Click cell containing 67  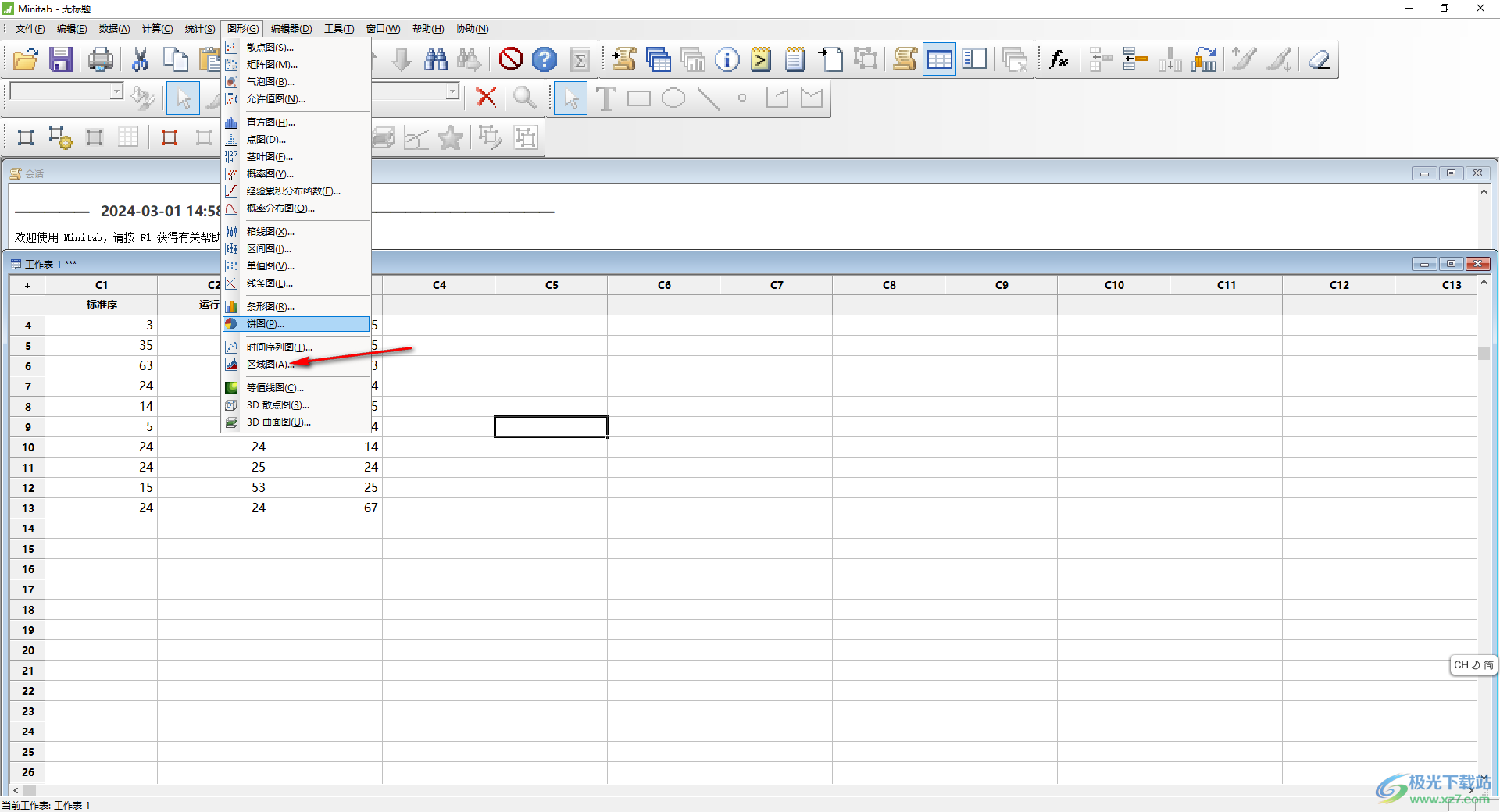point(327,508)
